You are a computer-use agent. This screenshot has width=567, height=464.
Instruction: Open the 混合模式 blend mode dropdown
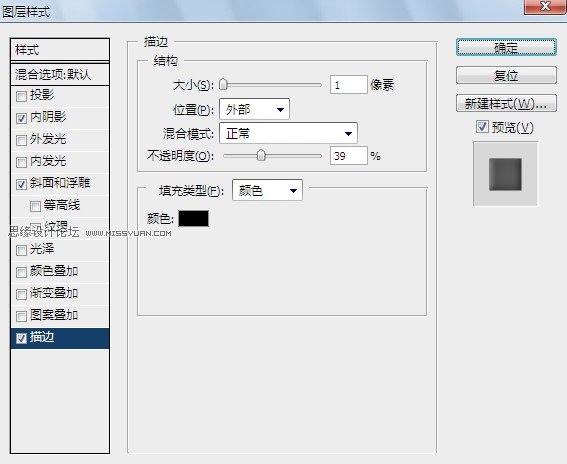click(288, 133)
